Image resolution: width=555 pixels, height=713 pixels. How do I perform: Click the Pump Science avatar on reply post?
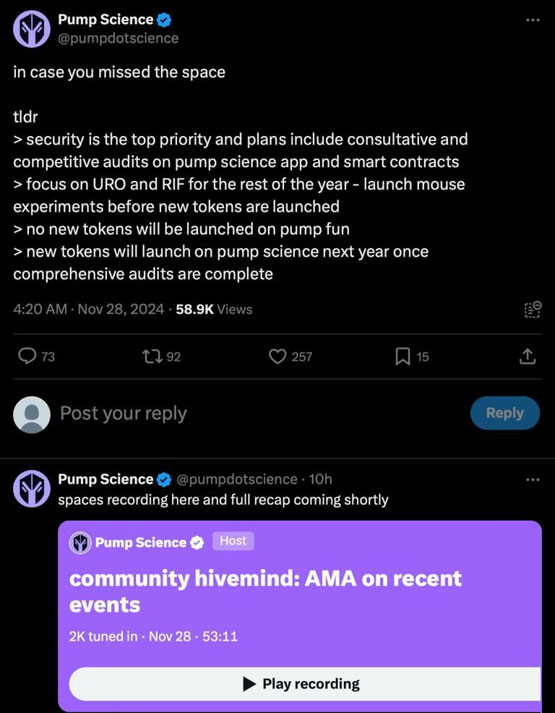tap(31, 488)
